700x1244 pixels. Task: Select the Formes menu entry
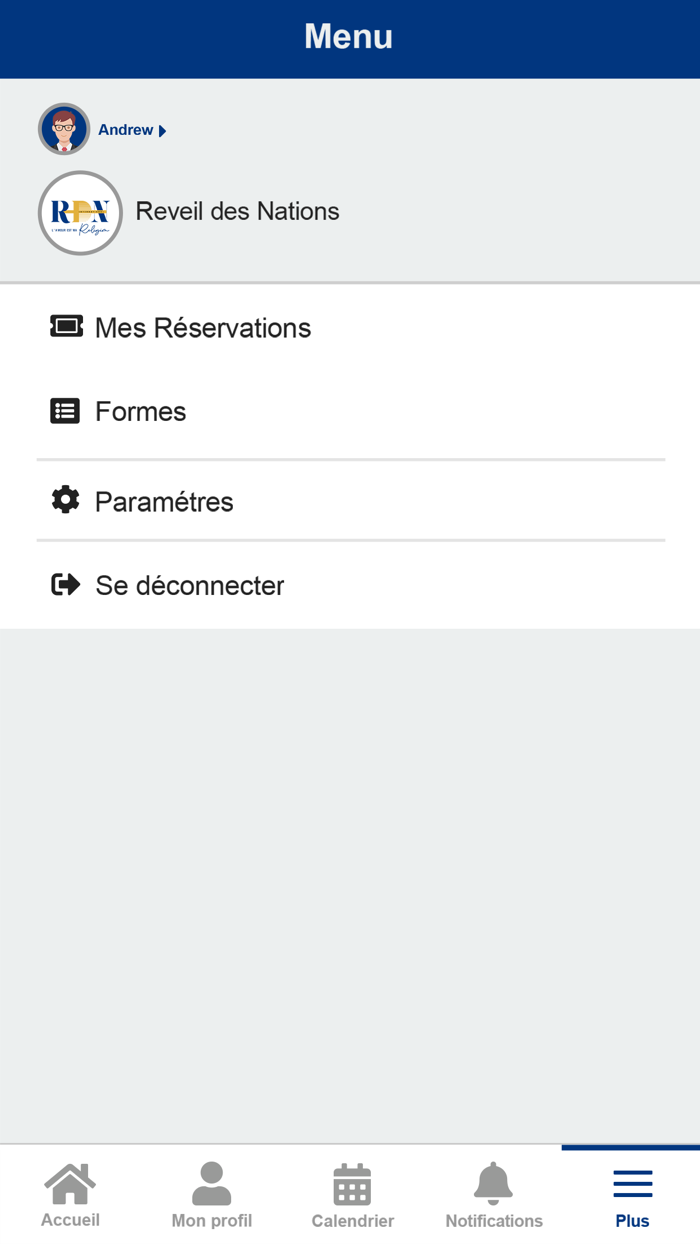(x=140, y=410)
